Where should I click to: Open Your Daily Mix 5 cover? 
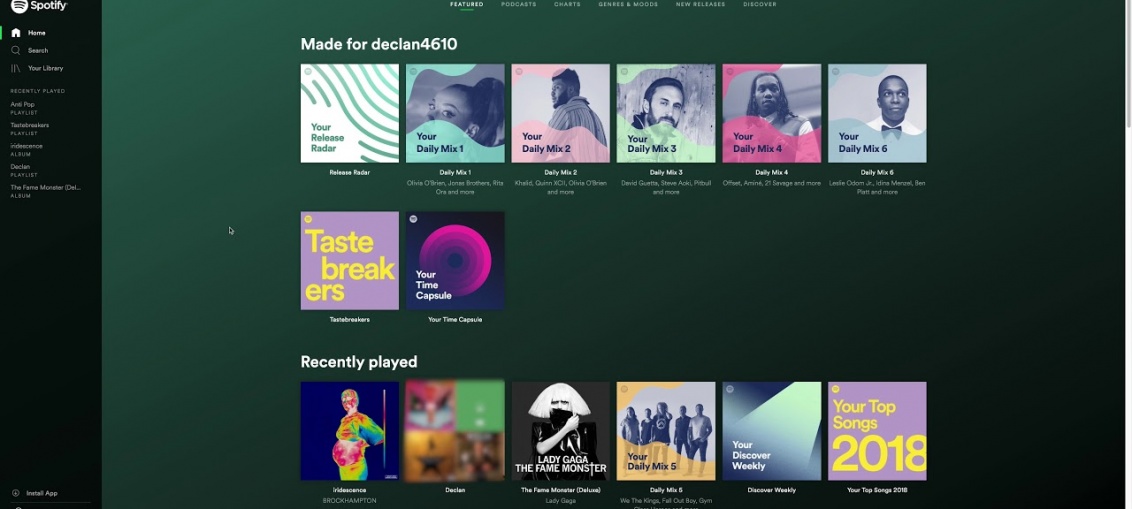[666, 431]
